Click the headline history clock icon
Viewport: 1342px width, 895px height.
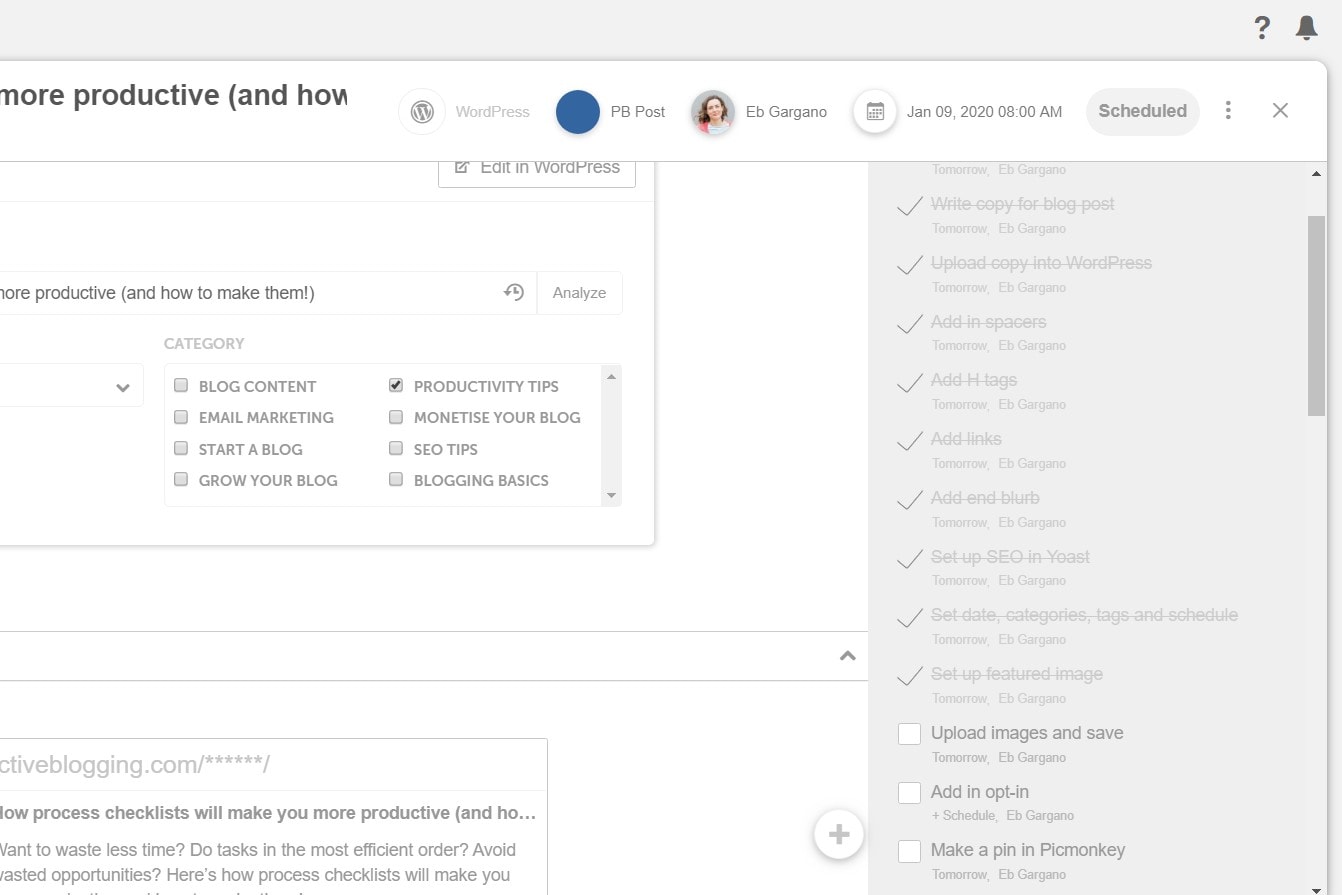[x=514, y=292]
